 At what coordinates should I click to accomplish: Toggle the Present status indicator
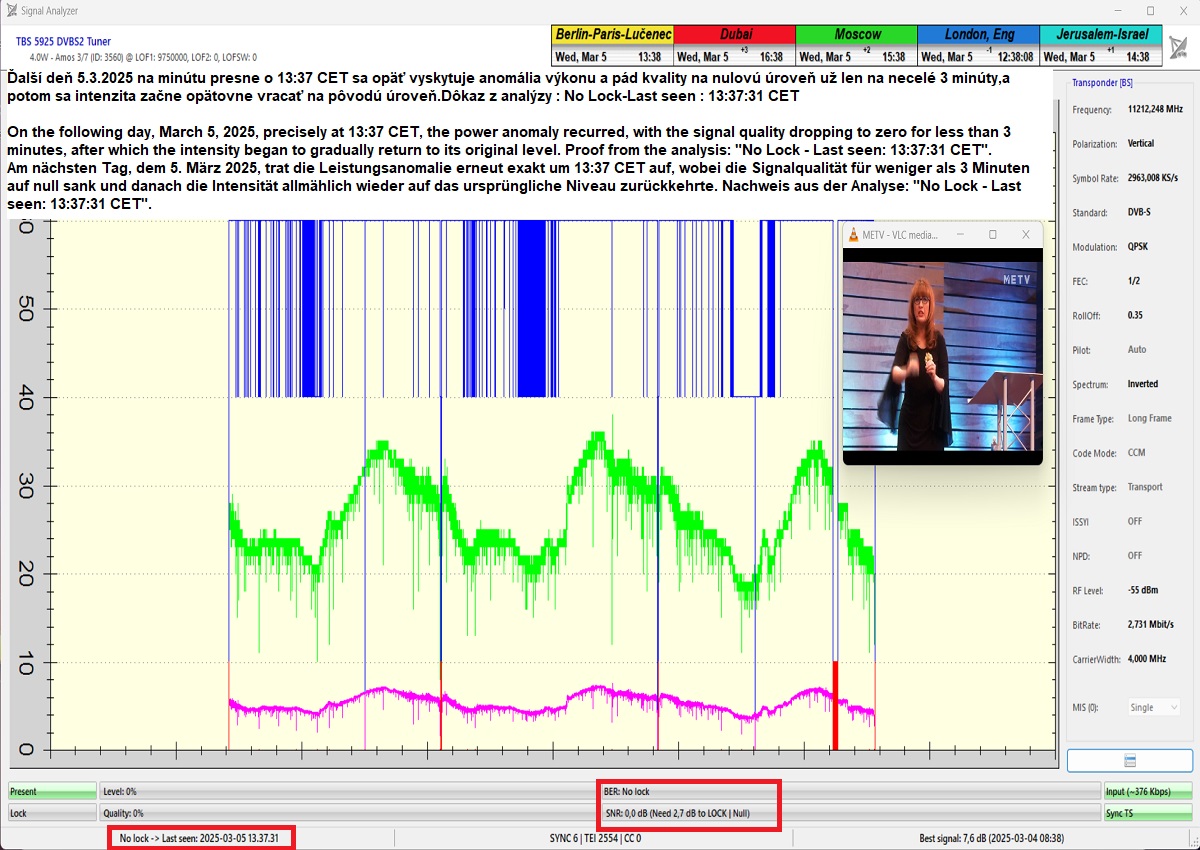coord(52,791)
